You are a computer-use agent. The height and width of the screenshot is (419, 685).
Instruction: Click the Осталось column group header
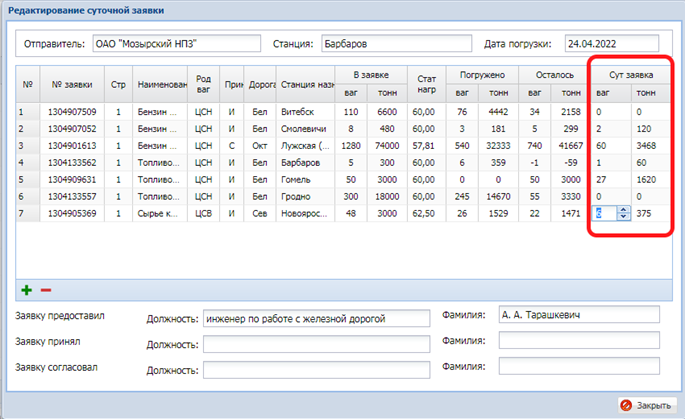click(x=555, y=75)
